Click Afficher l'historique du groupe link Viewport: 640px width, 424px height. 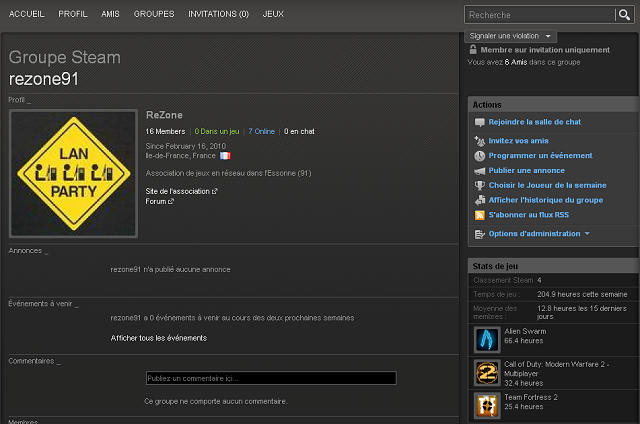click(546, 200)
